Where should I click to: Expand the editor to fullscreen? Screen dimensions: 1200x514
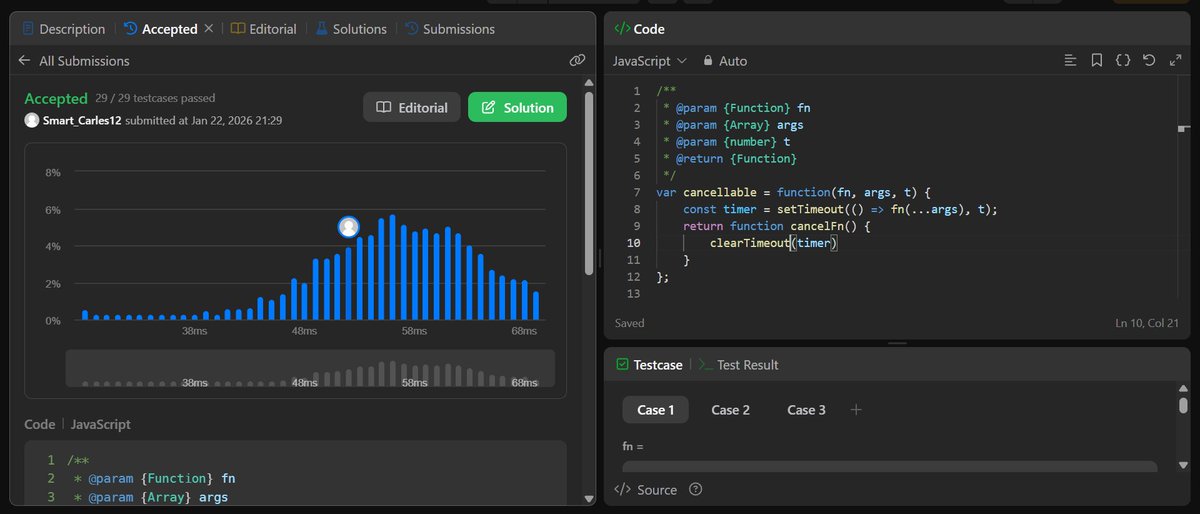pyautogui.click(x=1175, y=61)
